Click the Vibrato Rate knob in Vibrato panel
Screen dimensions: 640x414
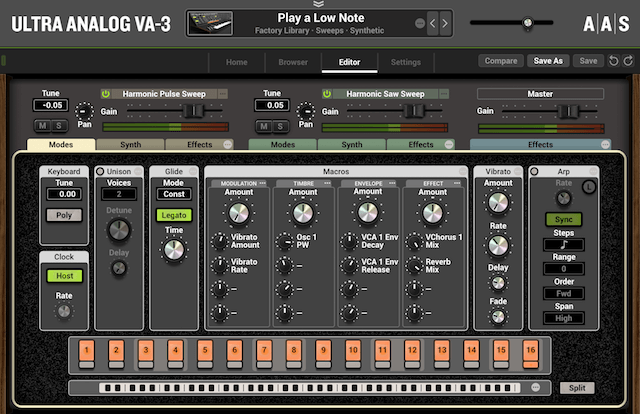point(498,246)
